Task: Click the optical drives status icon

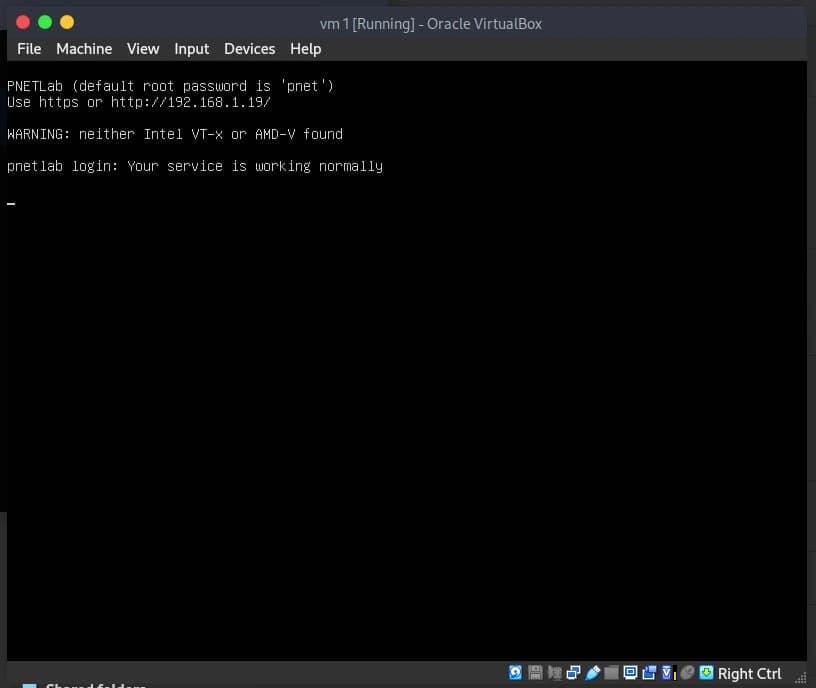Action: (x=533, y=673)
